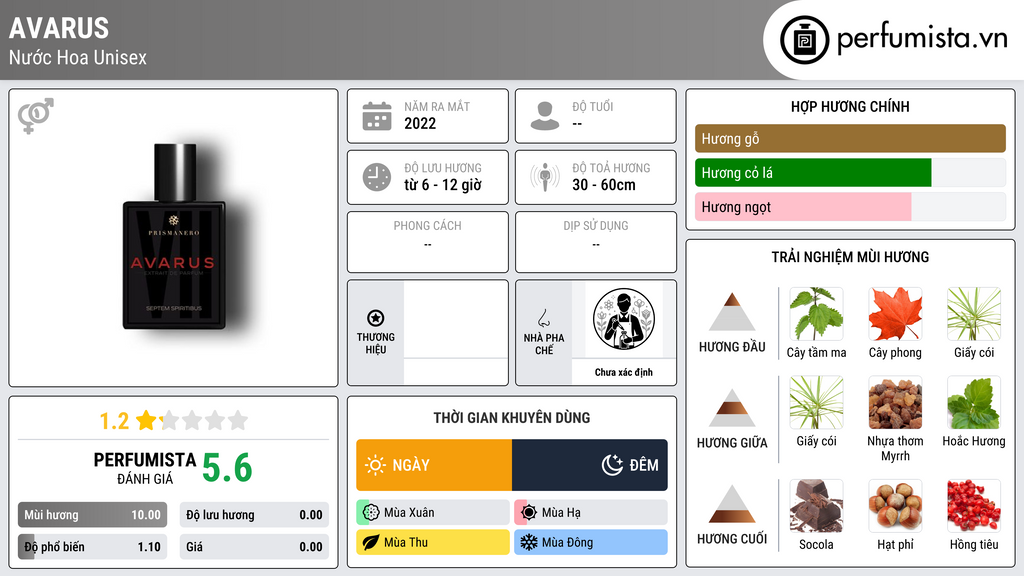Select the Cây phong maple leaf image
Screen dimensions: 1024x576
895,314
